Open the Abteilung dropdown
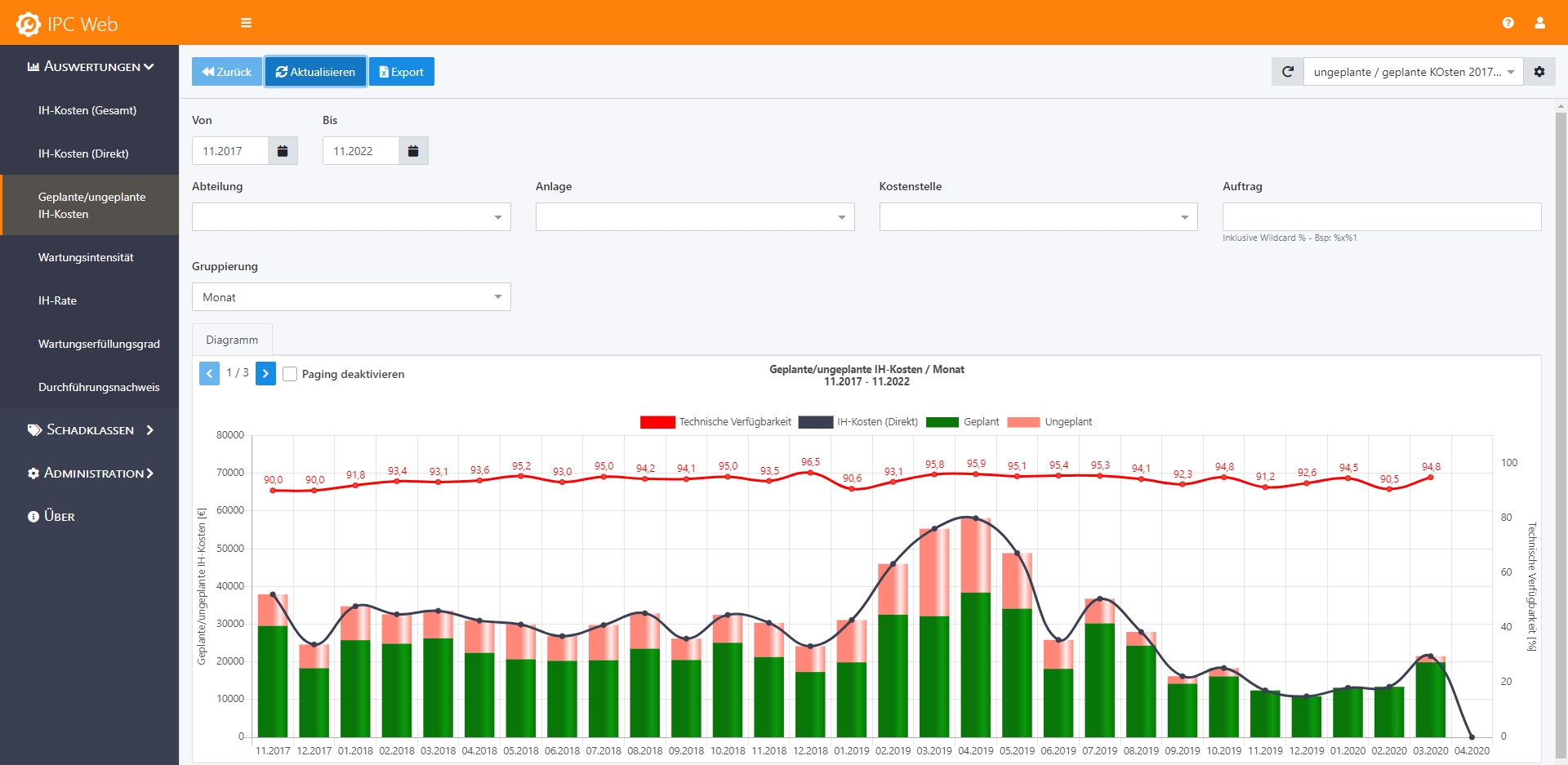This screenshot has width=1568, height=765. 351,217
